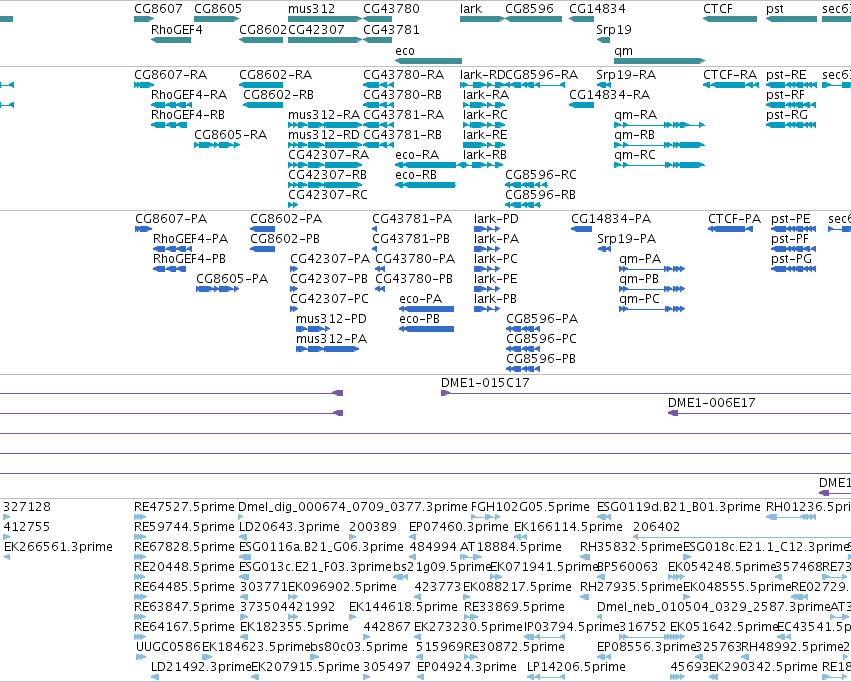This screenshot has height=682, width=851.
Task: Click EST RE64167.5prime
Action: pyautogui.click(x=185, y=627)
